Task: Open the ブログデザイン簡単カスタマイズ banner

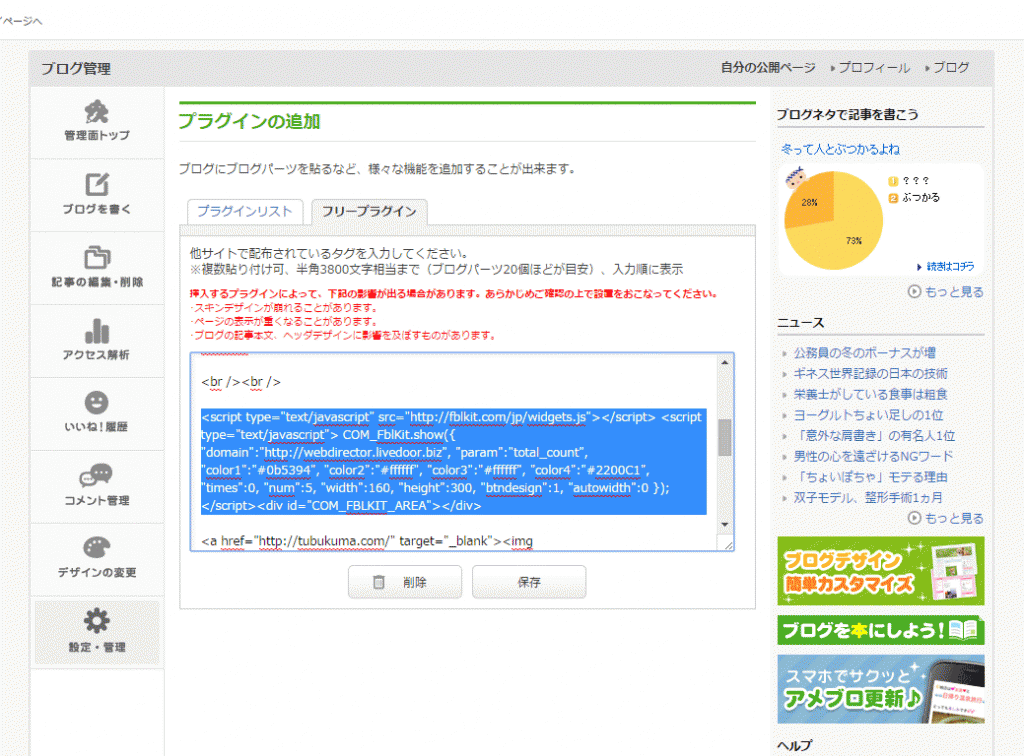Action: (x=880, y=571)
